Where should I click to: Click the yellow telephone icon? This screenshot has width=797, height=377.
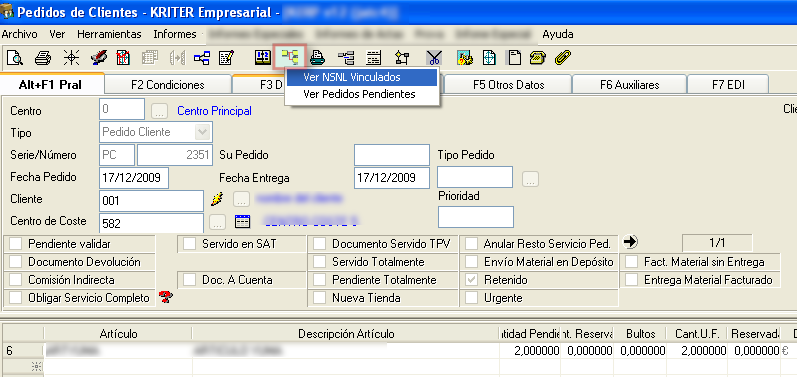538,57
